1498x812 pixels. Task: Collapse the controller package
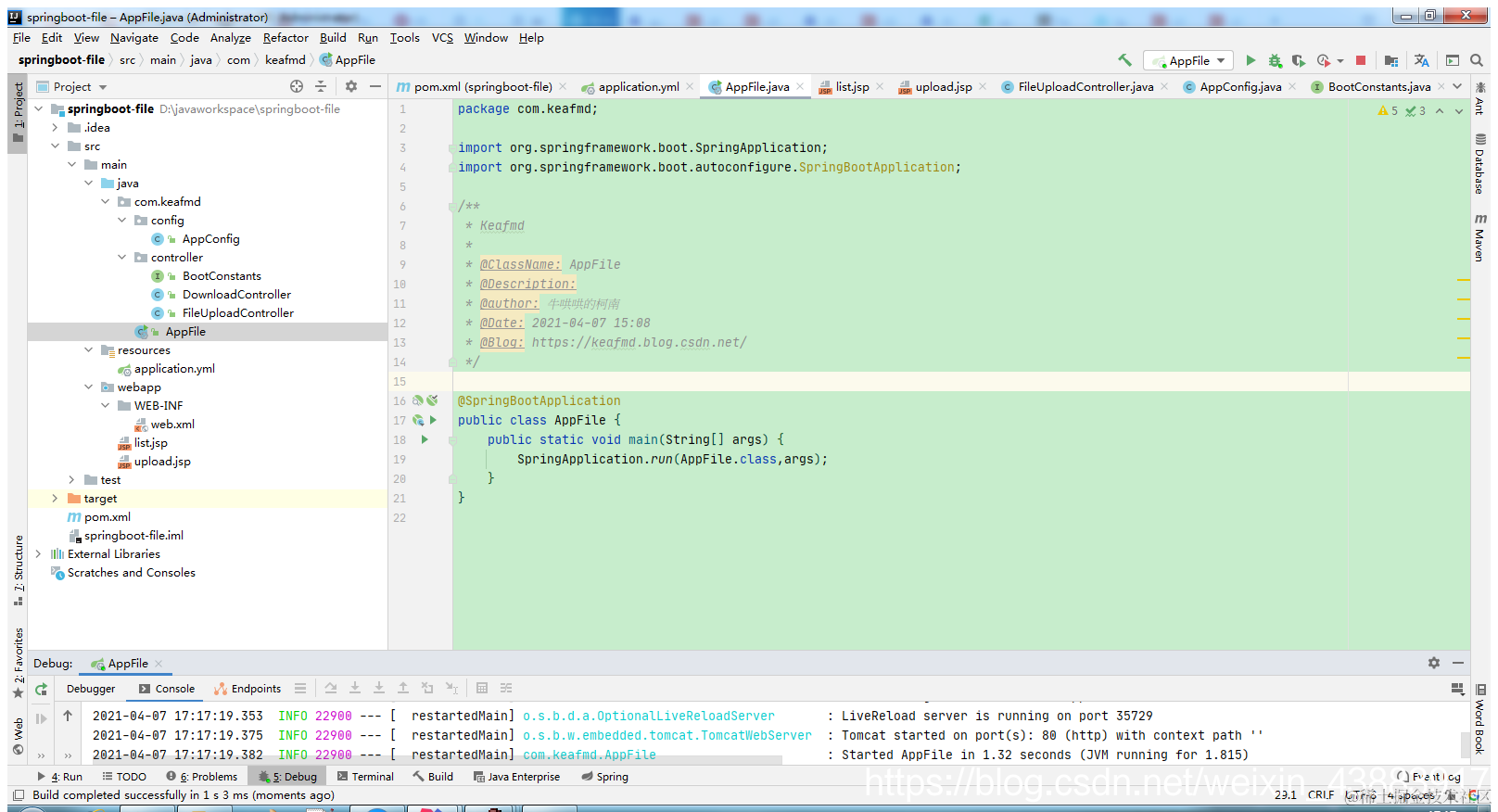tap(122, 257)
